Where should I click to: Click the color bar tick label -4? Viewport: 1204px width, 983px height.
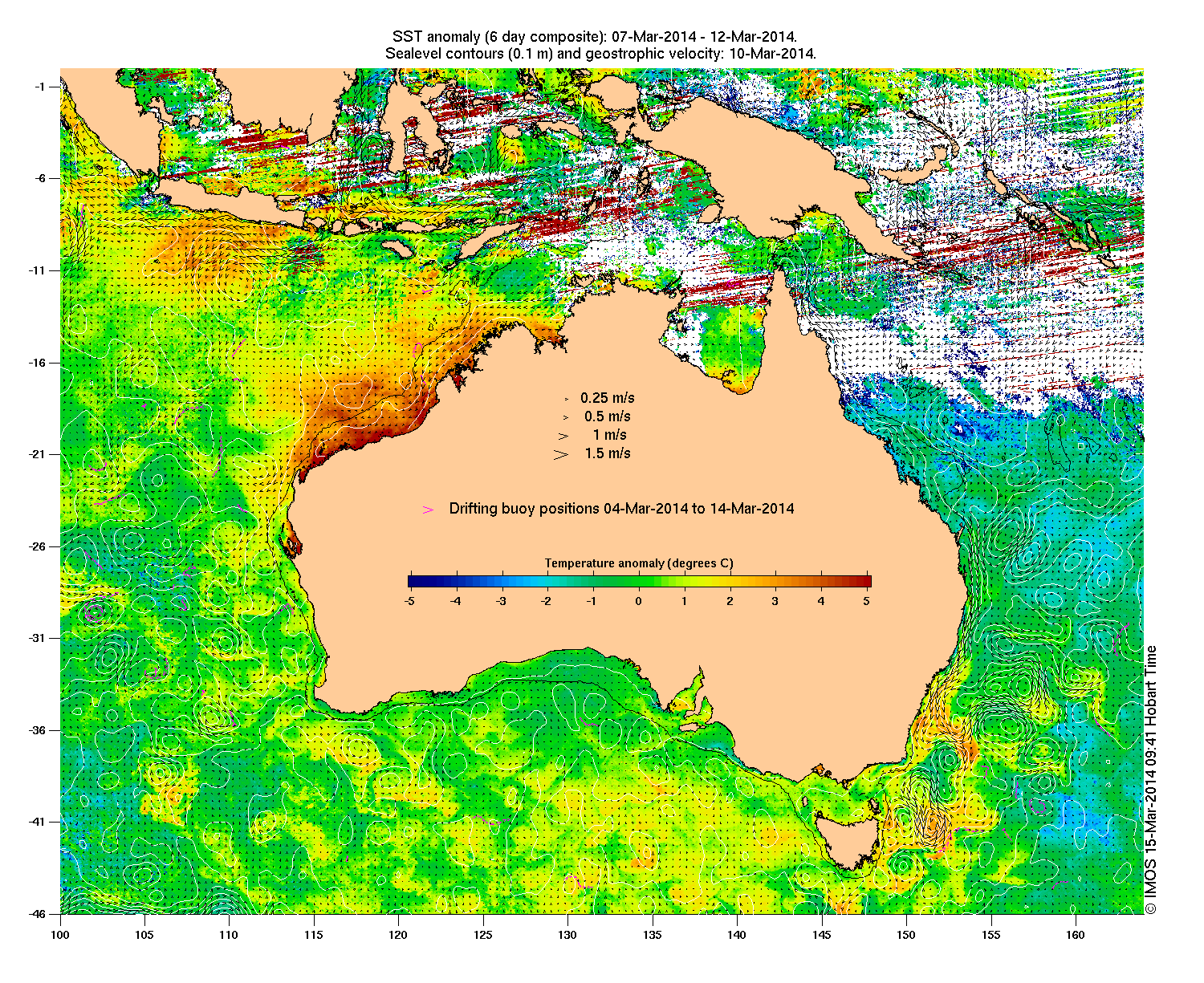point(455,600)
